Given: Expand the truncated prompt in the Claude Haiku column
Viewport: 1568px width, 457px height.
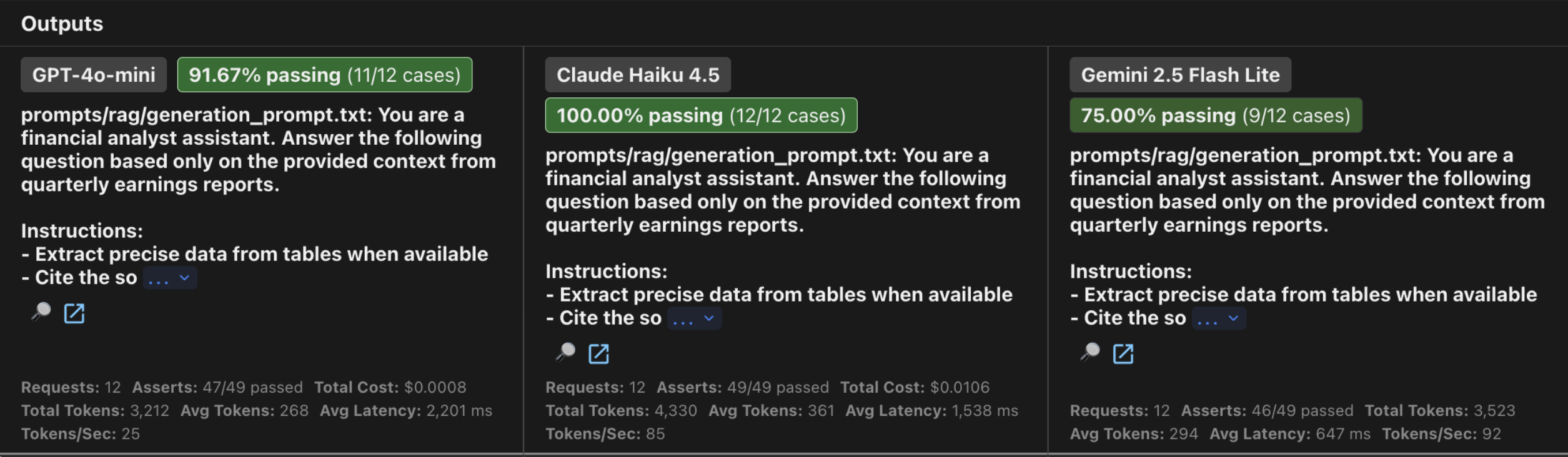Looking at the screenshot, I should [x=693, y=318].
